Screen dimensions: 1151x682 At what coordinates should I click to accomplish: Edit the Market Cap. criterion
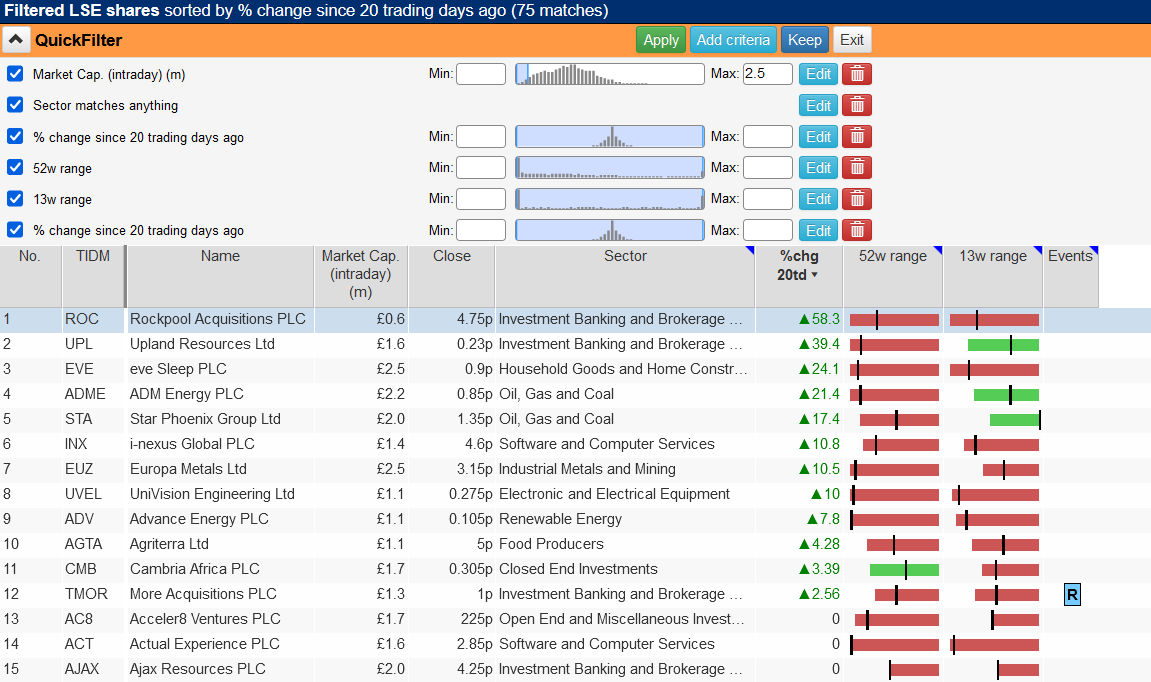818,74
